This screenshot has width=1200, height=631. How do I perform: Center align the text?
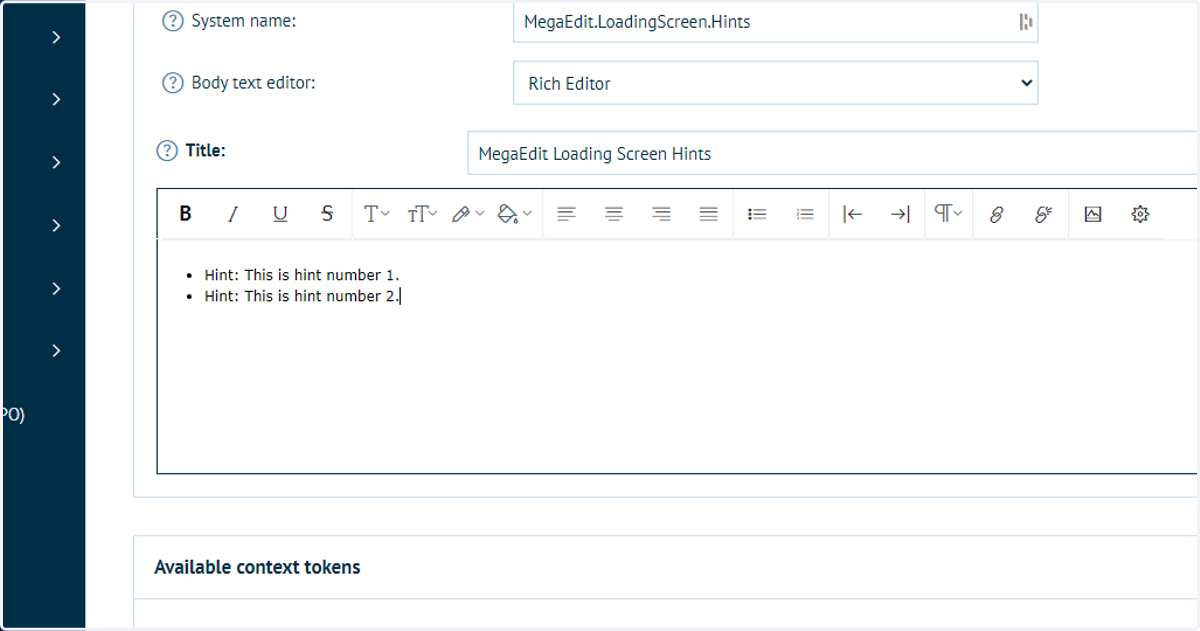pyautogui.click(x=614, y=213)
